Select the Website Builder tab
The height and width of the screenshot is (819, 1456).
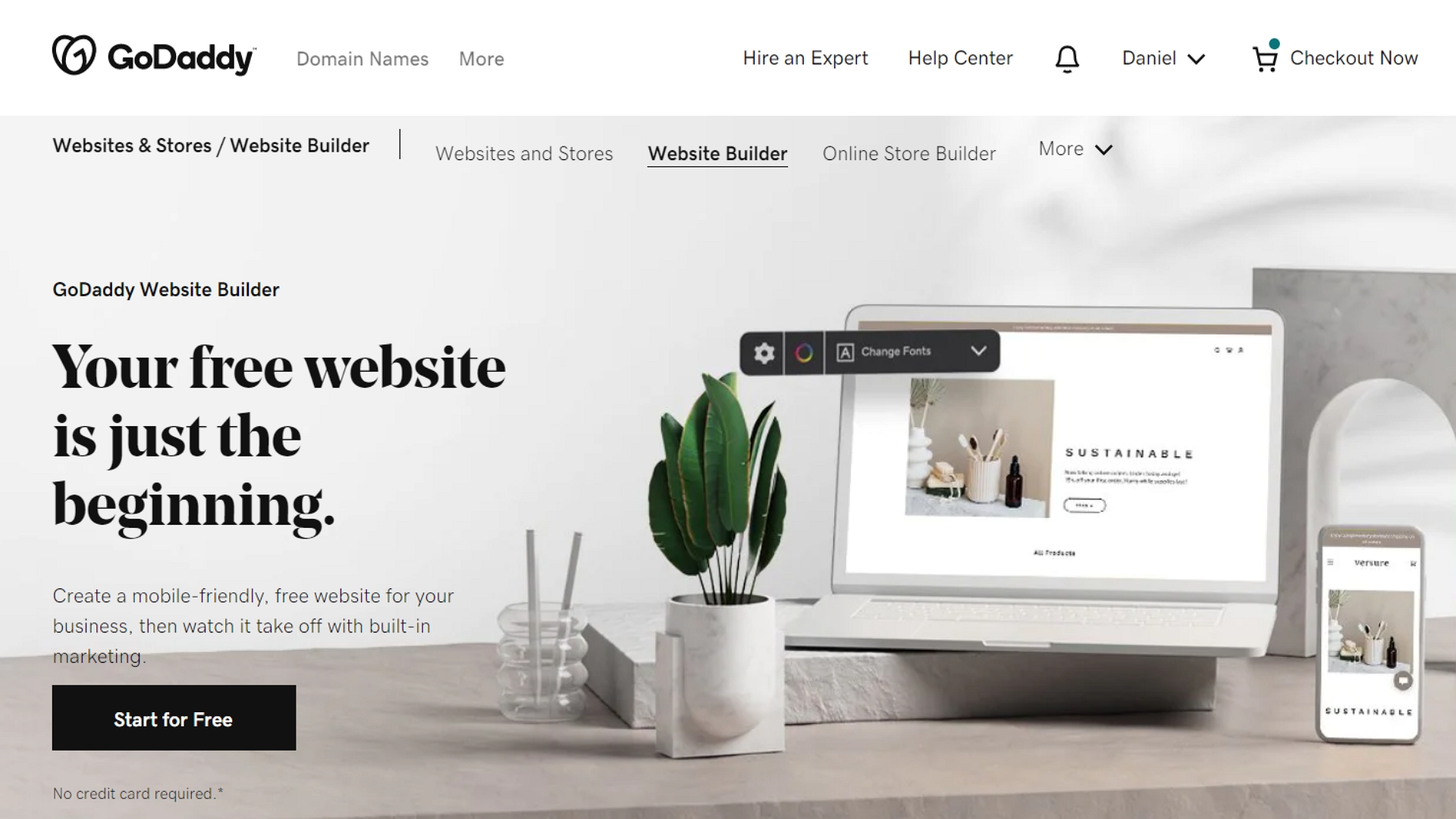pyautogui.click(x=717, y=154)
